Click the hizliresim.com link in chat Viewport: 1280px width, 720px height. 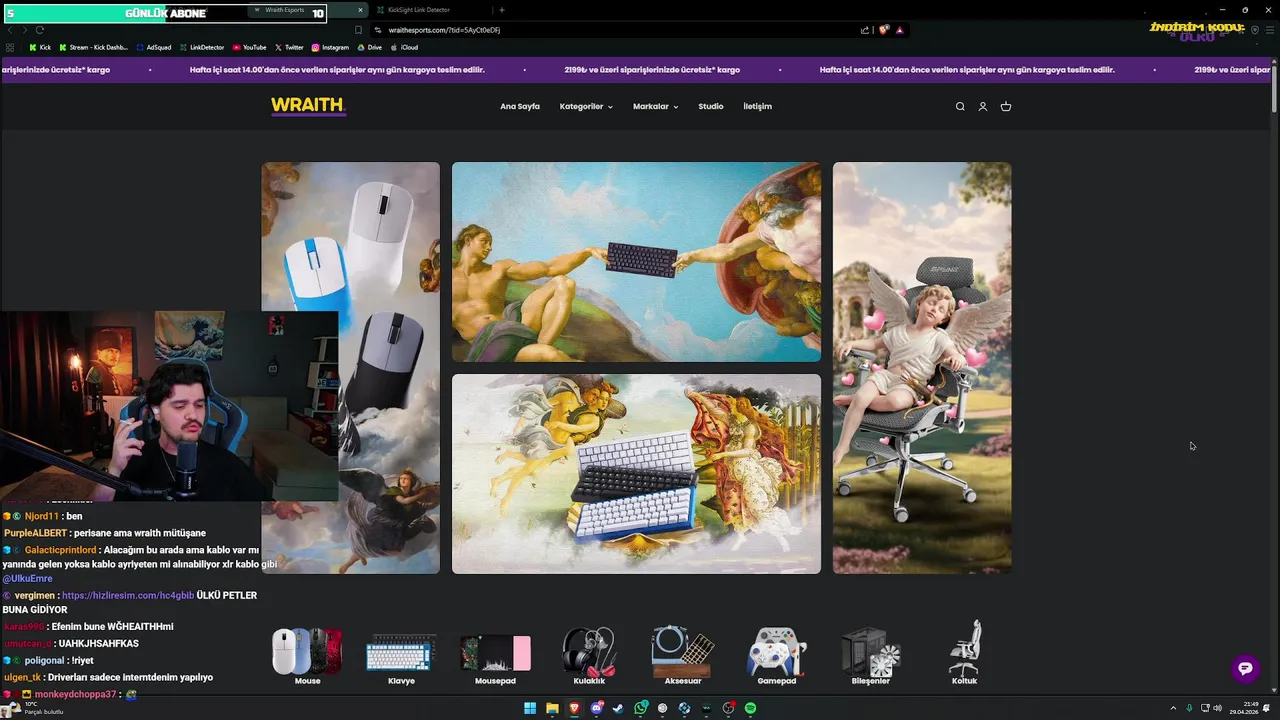[x=128, y=595]
